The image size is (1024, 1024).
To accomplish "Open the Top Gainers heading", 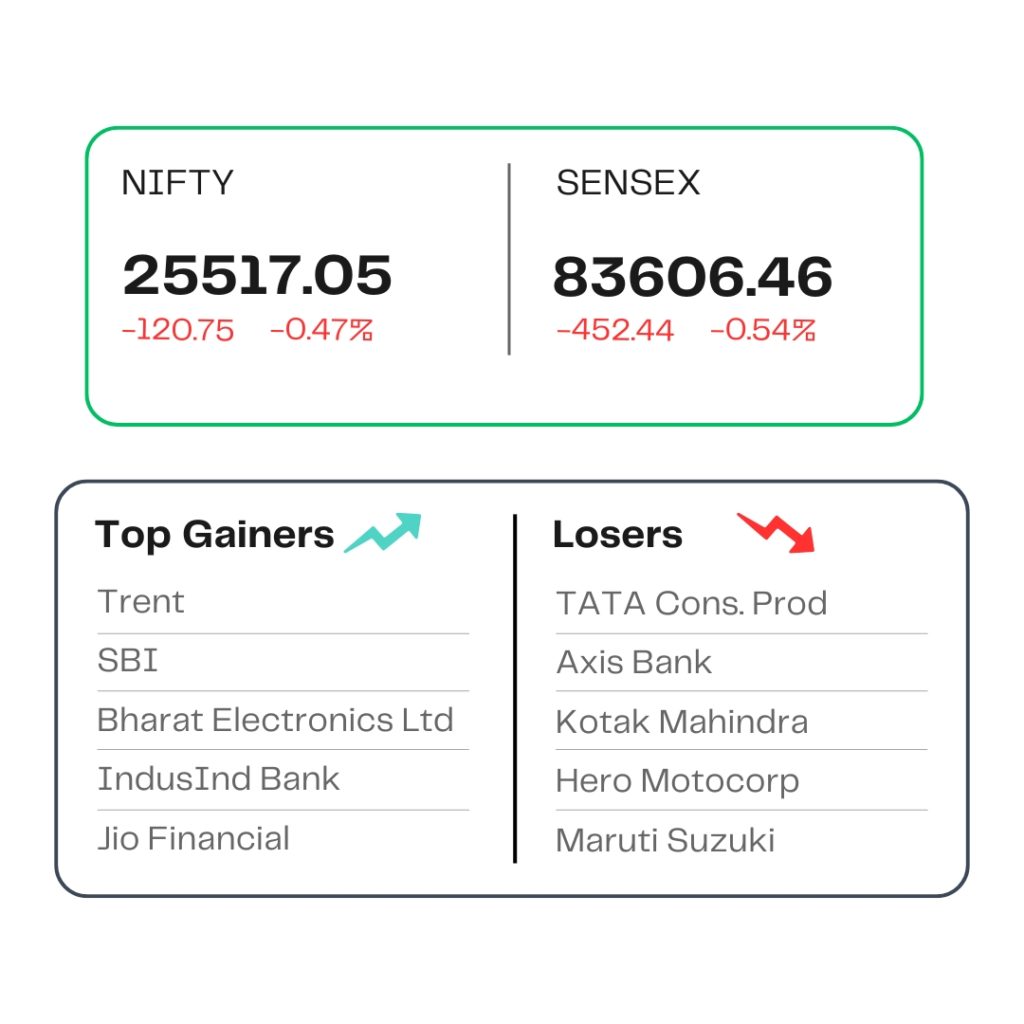I will point(214,535).
